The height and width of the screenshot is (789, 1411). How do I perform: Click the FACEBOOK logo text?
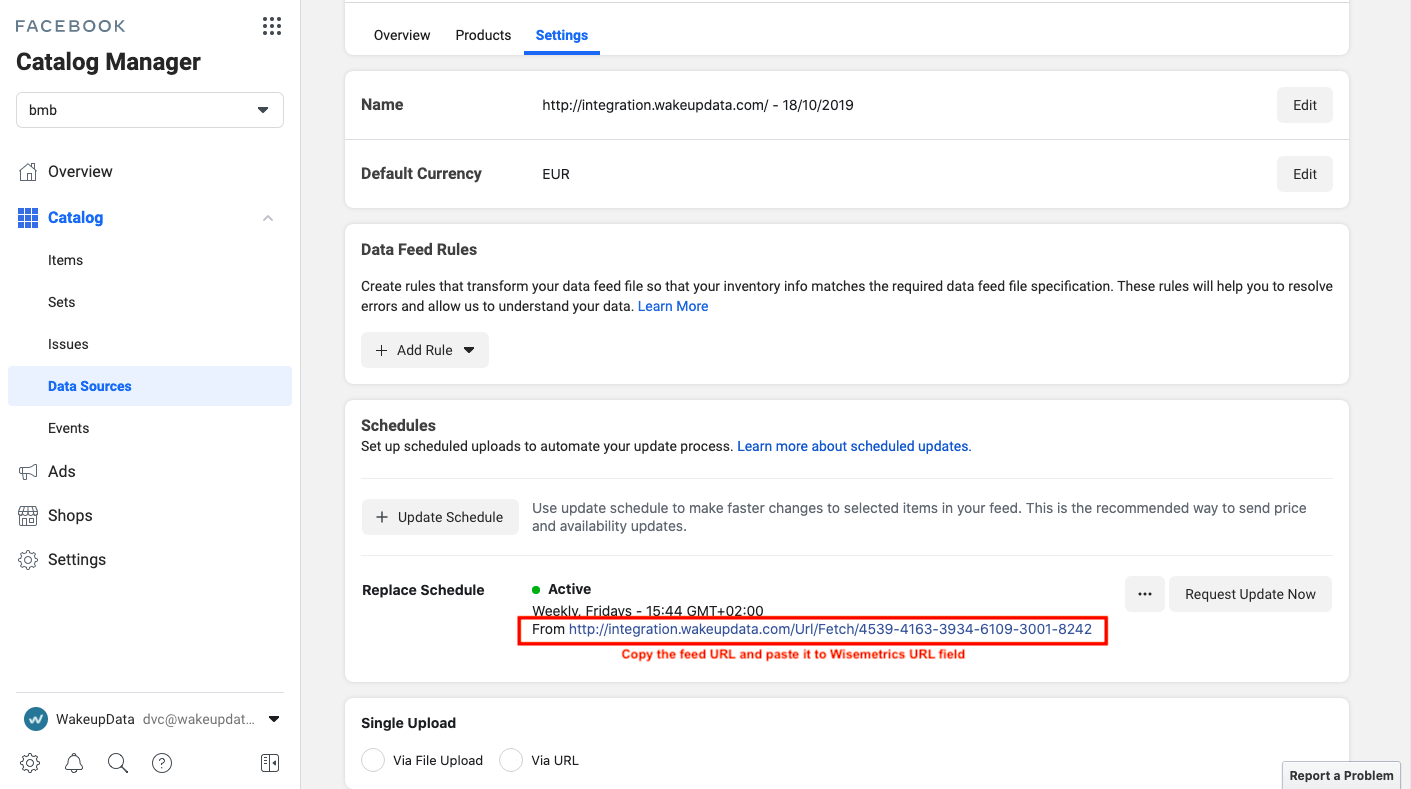pos(71,26)
